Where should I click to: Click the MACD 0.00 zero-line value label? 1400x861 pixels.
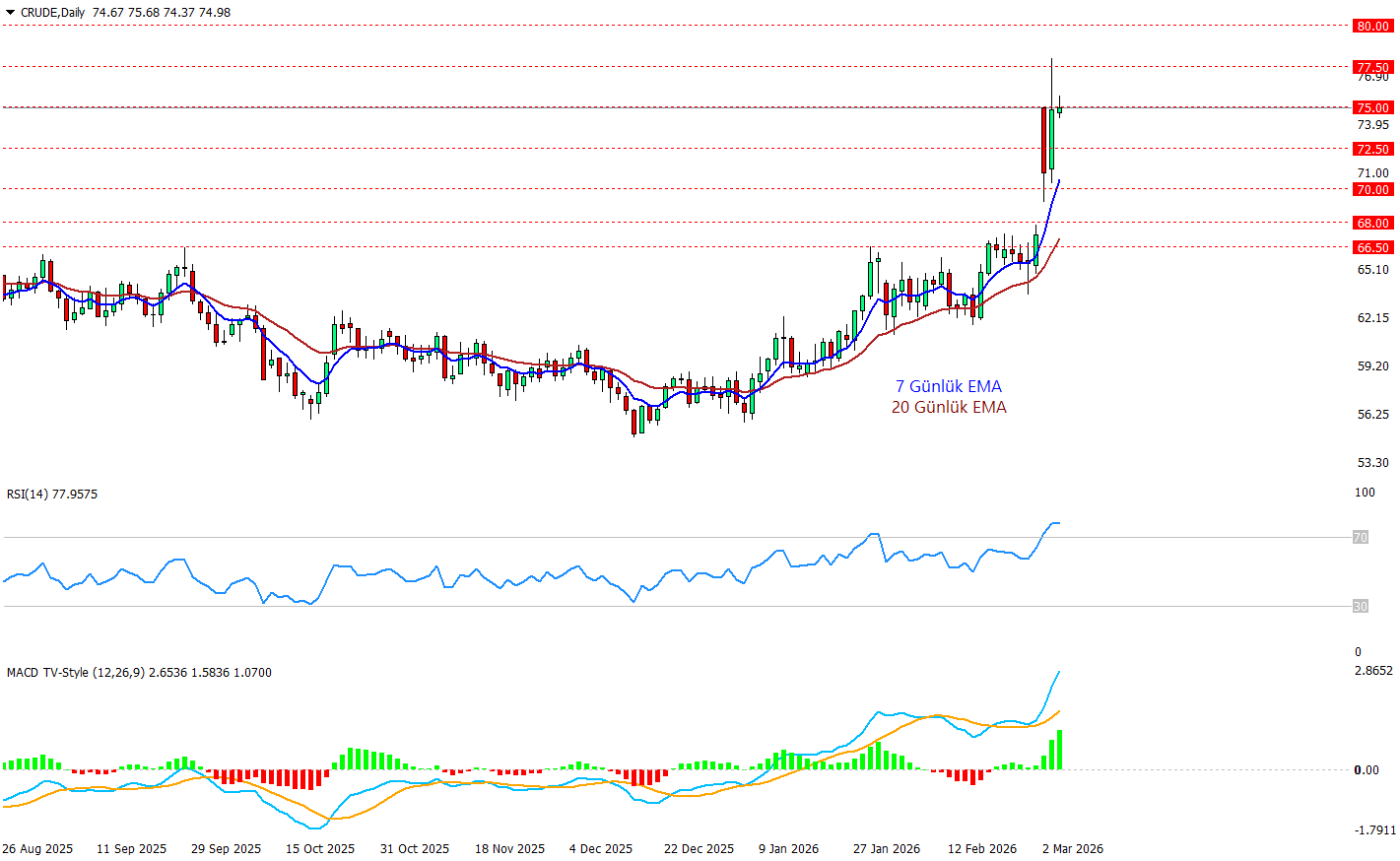(1367, 770)
